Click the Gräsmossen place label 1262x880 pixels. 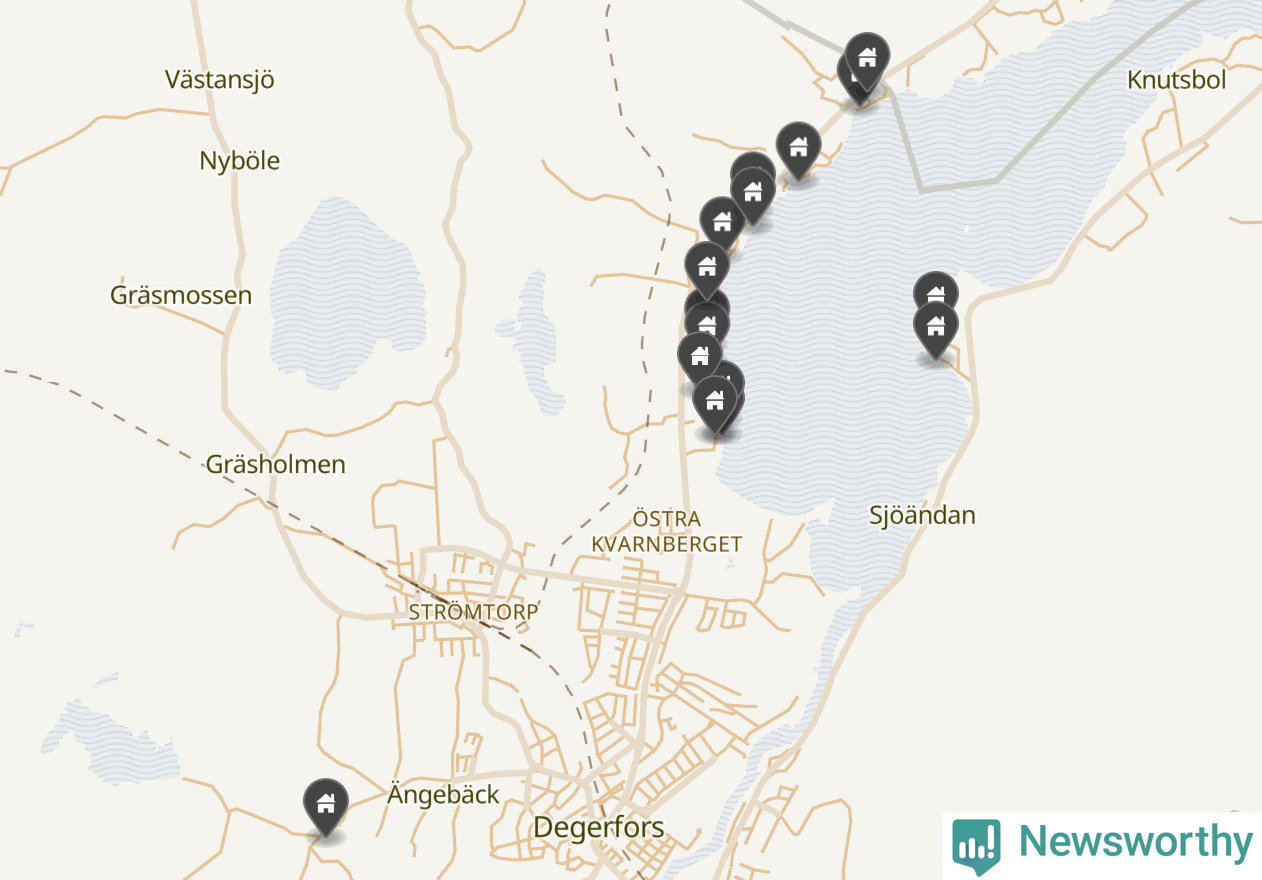click(x=181, y=295)
